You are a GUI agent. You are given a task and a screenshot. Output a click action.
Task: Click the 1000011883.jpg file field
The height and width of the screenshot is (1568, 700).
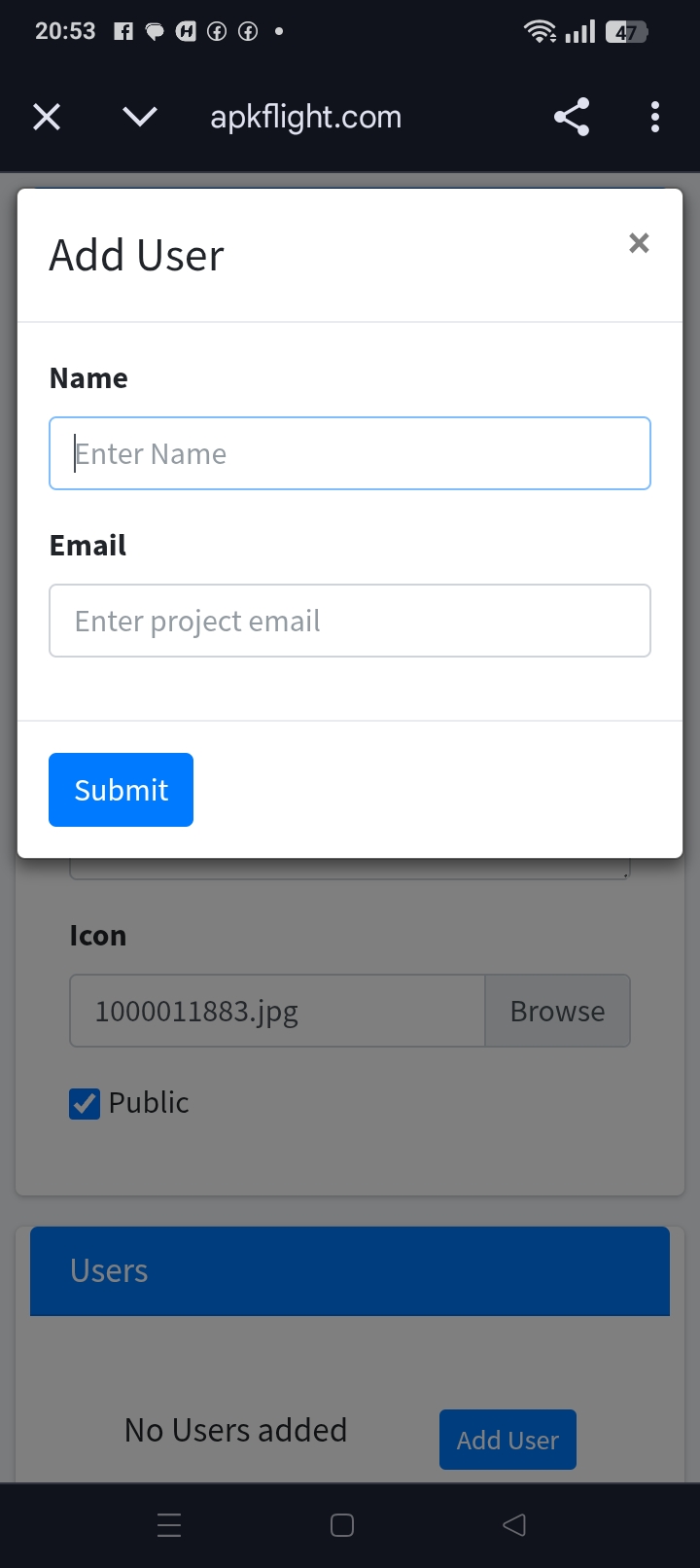(277, 1012)
